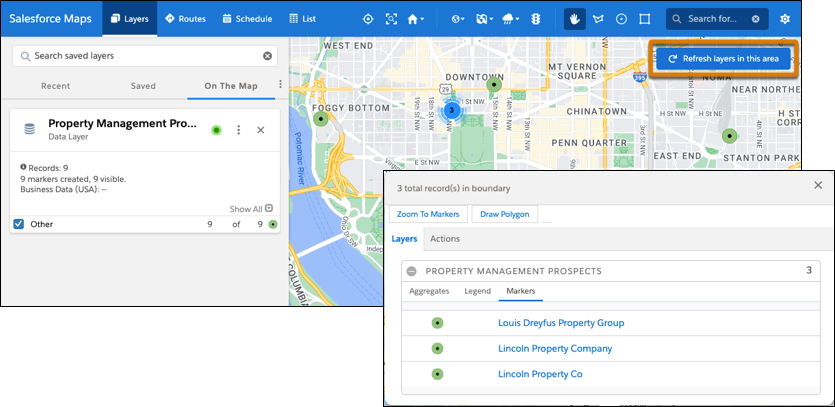Click Refresh layers in this area
This screenshot has height=407, width=835.
(724, 59)
